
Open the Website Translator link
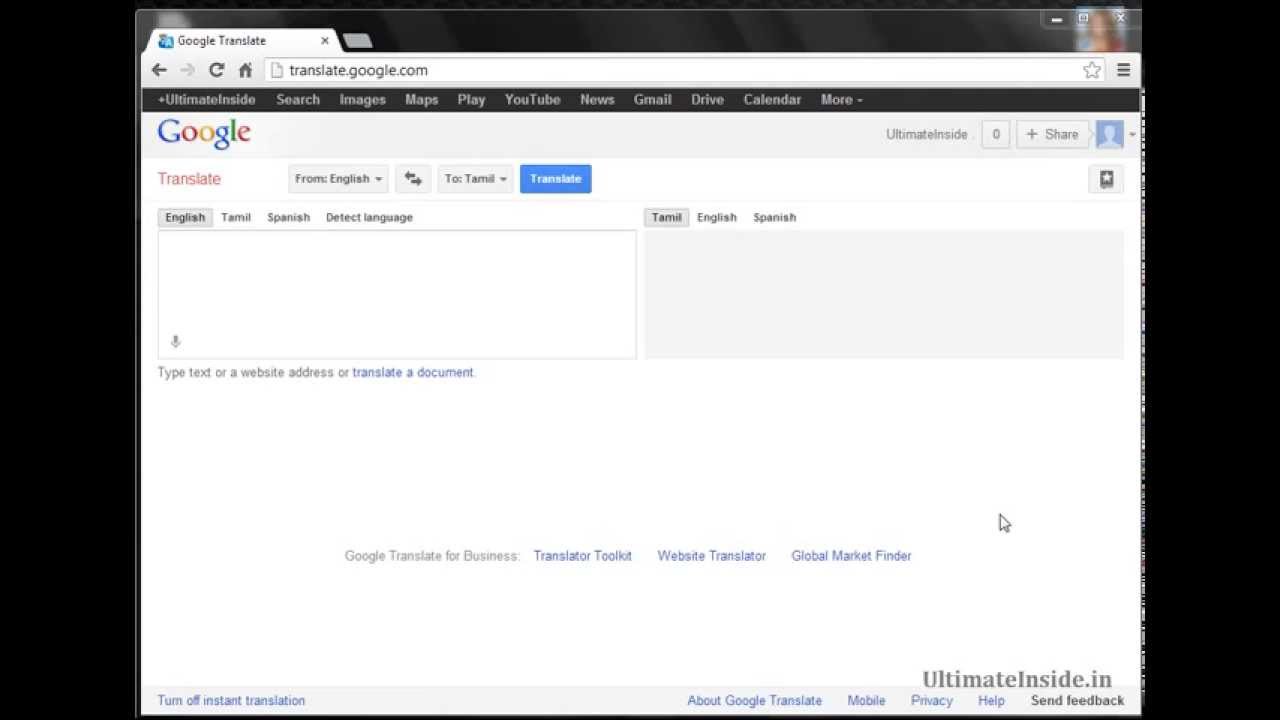pos(711,556)
